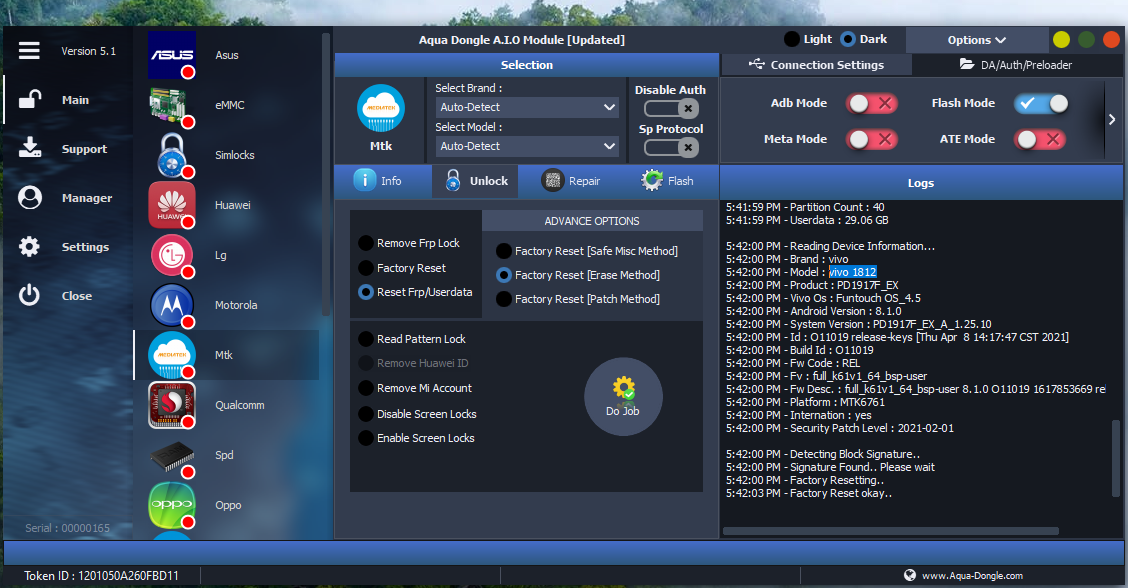Open the hamburger menu icon

click(29, 50)
